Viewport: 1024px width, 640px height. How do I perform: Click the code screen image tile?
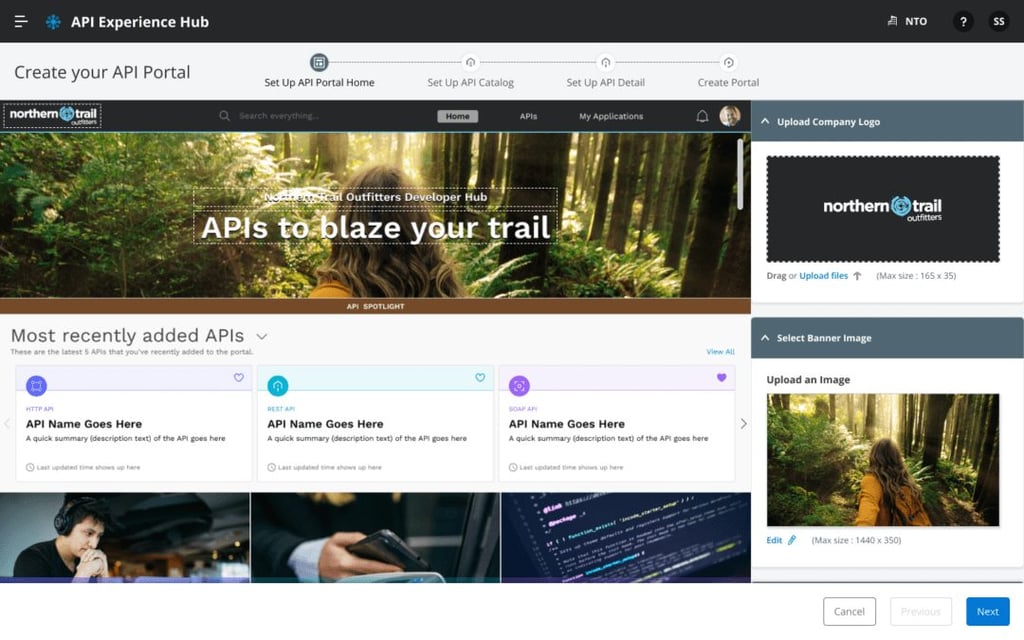(x=626, y=537)
